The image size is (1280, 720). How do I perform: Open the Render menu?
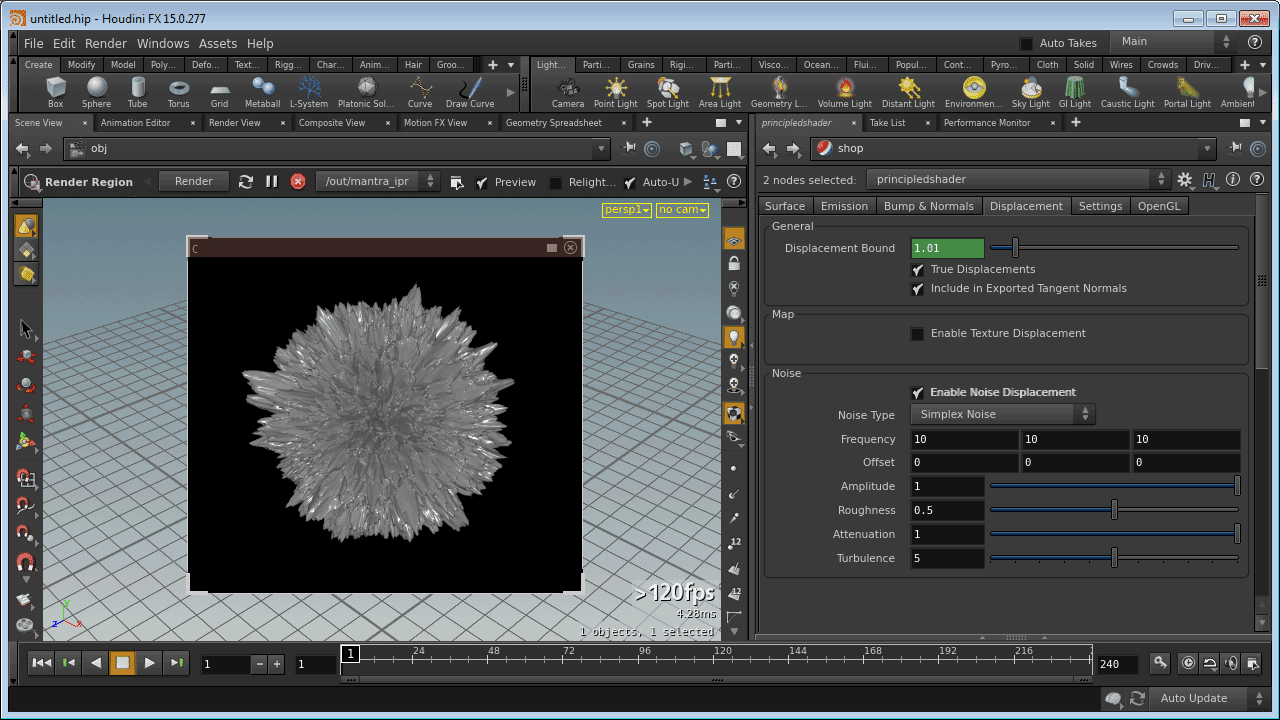click(x=105, y=43)
